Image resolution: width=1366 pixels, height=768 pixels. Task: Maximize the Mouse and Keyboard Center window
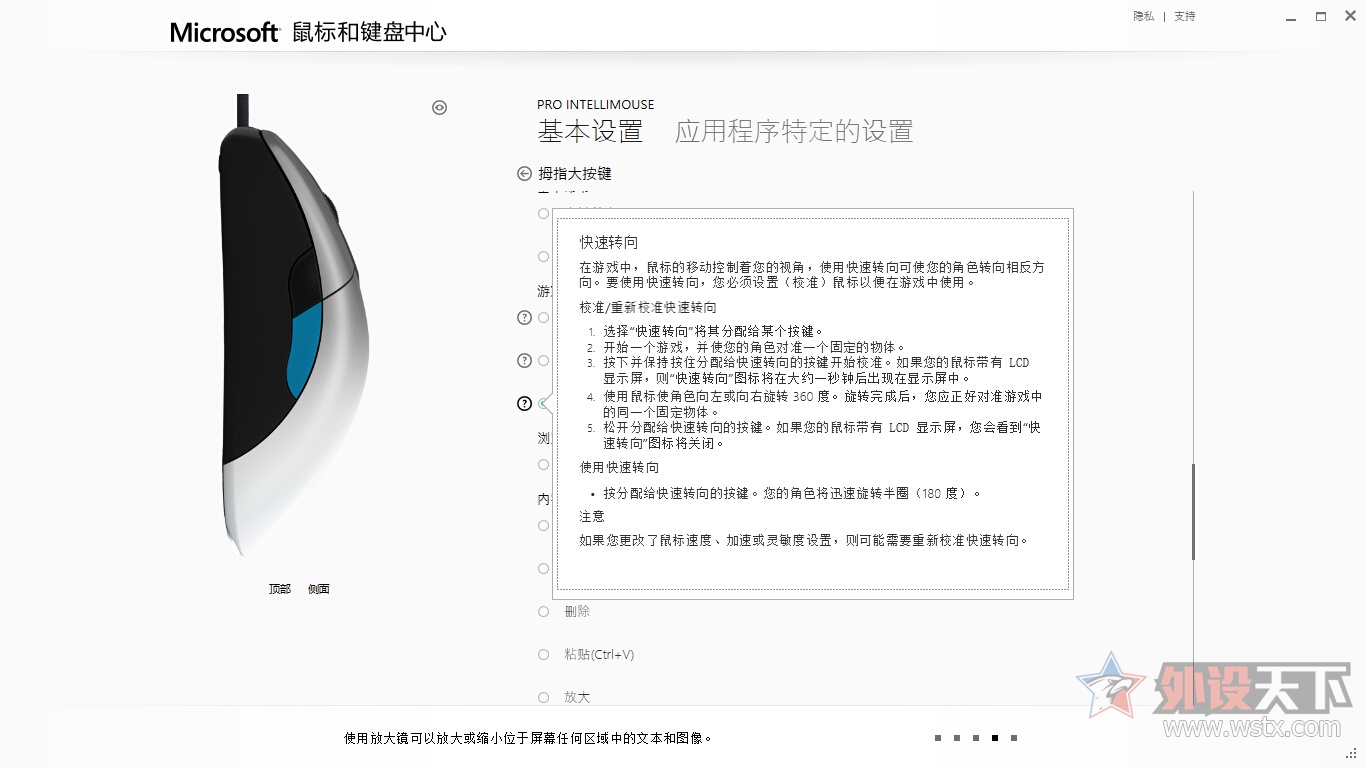1321,16
